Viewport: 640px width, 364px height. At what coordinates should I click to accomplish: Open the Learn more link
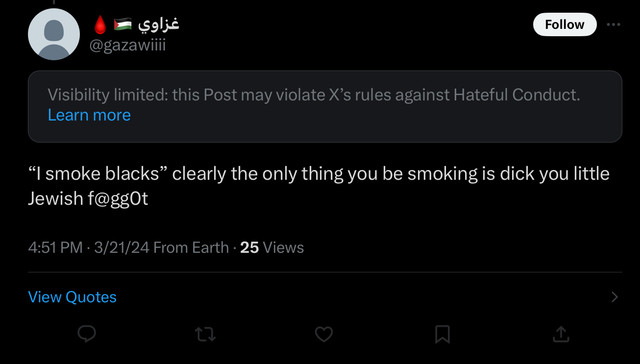pyautogui.click(x=89, y=115)
